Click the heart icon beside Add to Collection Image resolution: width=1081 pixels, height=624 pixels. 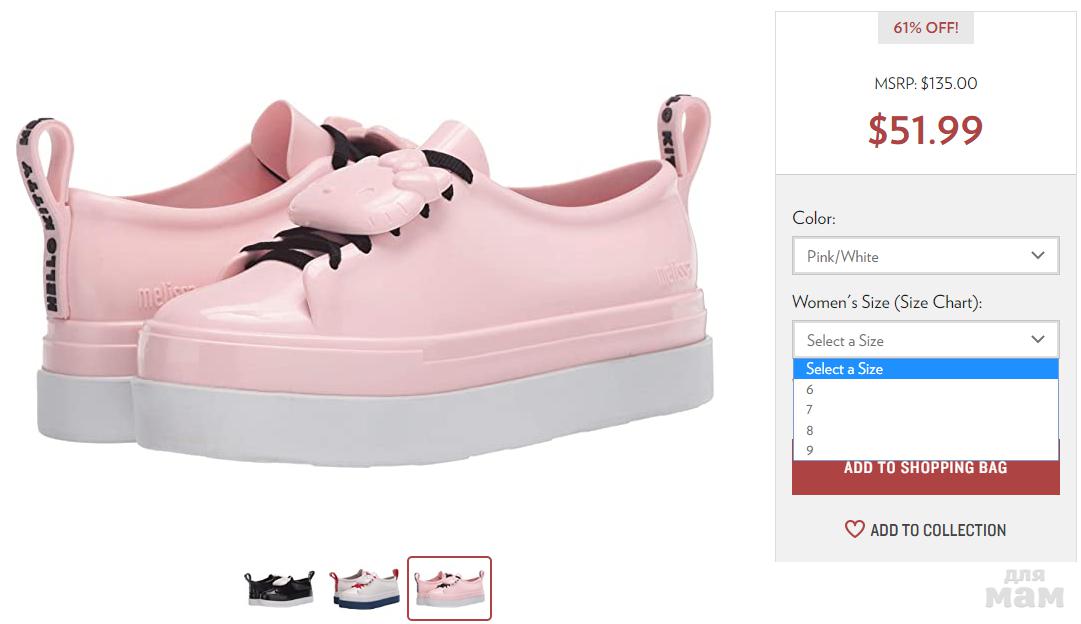(x=854, y=529)
